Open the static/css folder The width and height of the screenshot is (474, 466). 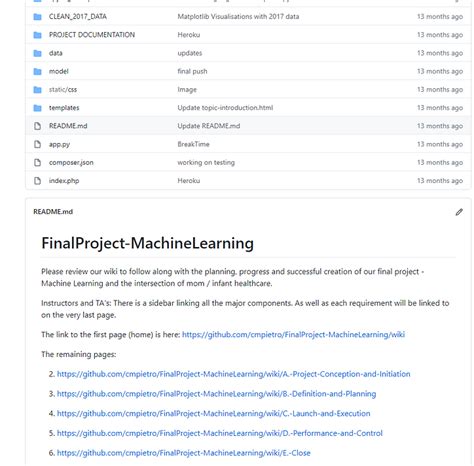coord(63,90)
